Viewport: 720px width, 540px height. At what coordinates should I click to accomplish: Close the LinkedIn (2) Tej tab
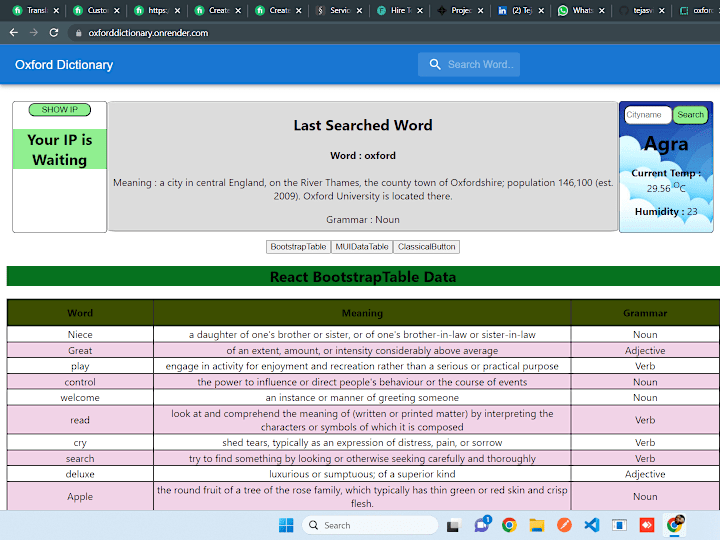[541, 10]
